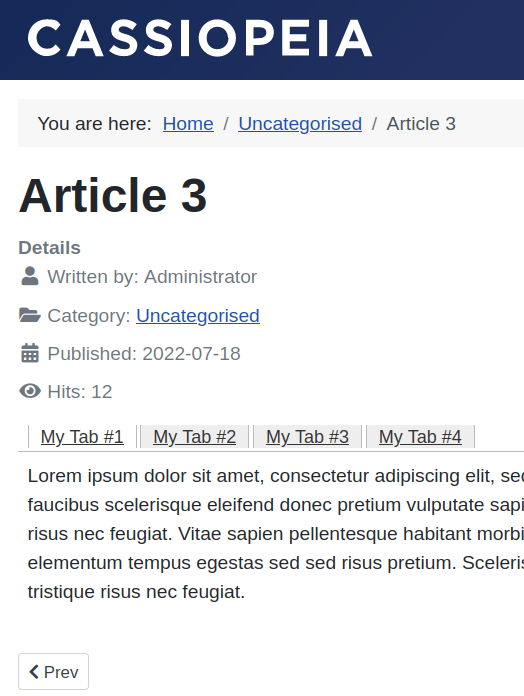Click the CASSIOPEIA site logo
This screenshot has height=696, width=524.
200,38
